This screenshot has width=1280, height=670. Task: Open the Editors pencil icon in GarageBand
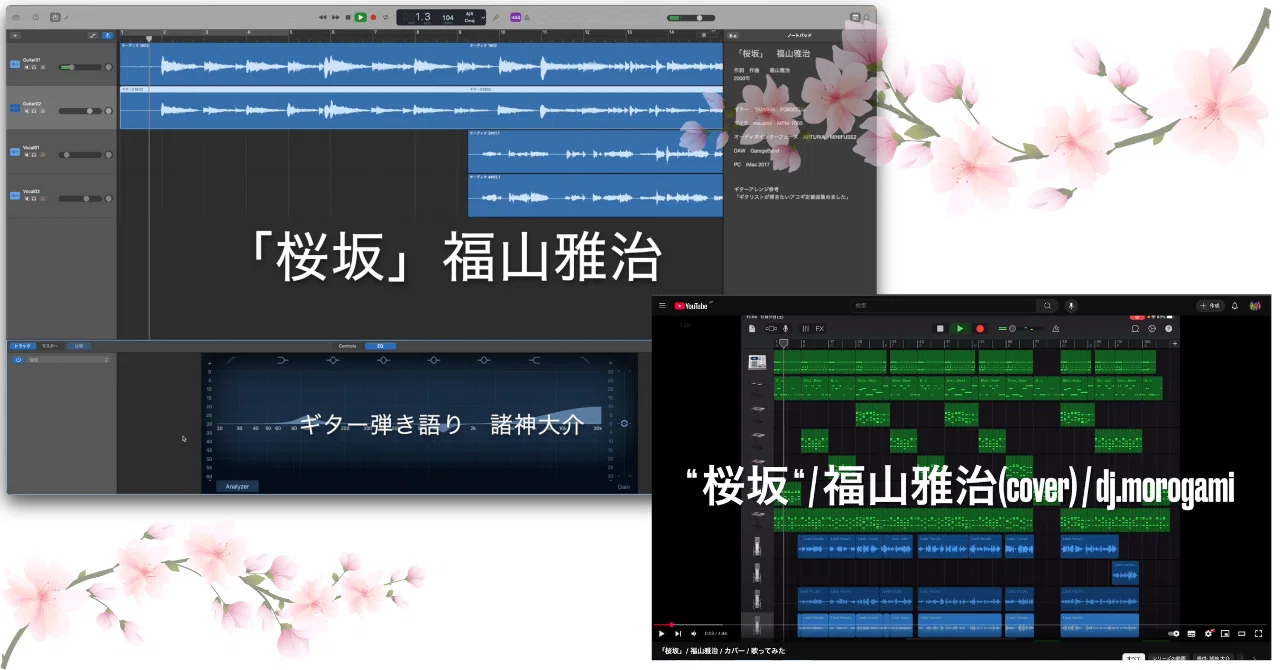pos(66,17)
